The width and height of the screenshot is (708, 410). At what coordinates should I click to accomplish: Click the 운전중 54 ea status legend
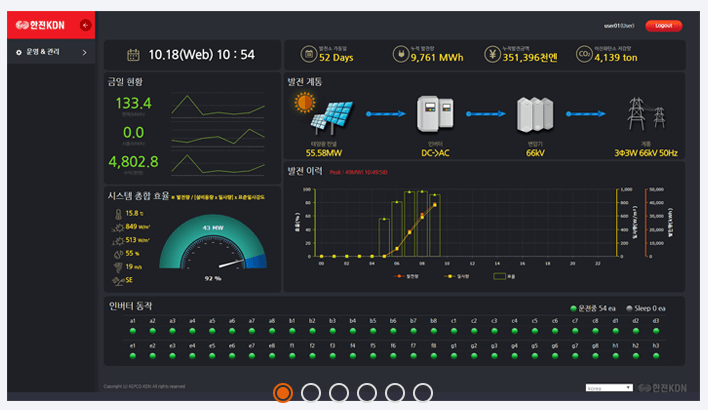tap(593, 308)
